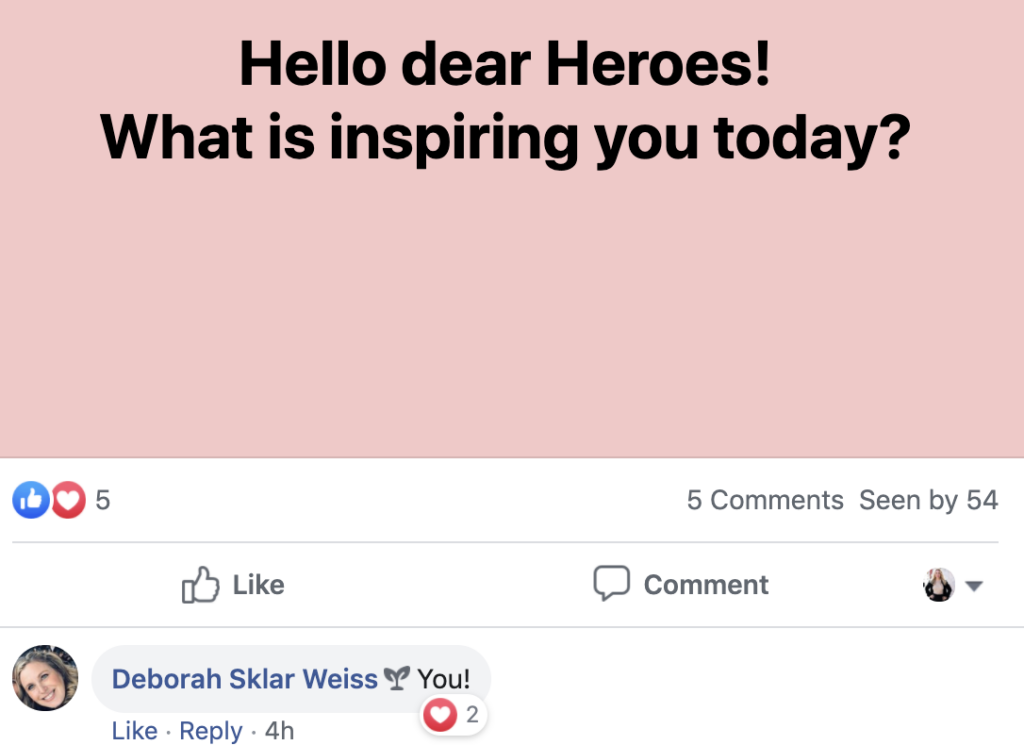Click the "Hello dear Heroes!" post text
Viewport: 1024px width, 745px height.
pyautogui.click(x=505, y=65)
